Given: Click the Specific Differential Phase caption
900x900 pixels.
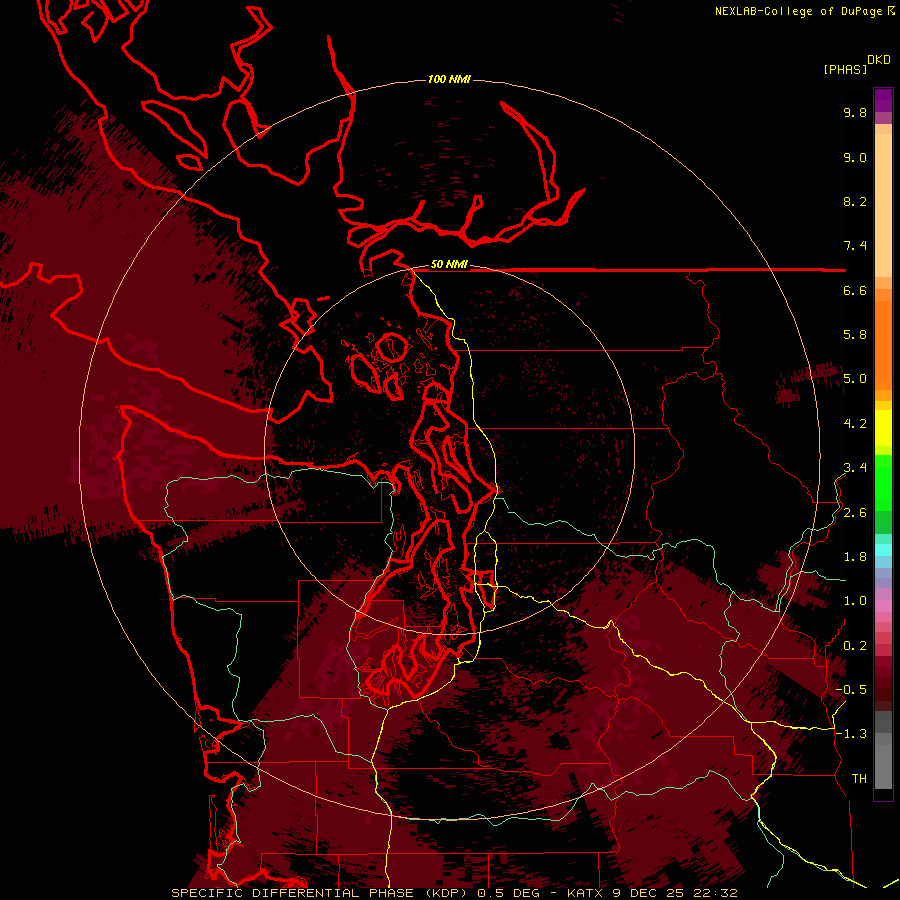Looking at the screenshot, I should (454, 893).
